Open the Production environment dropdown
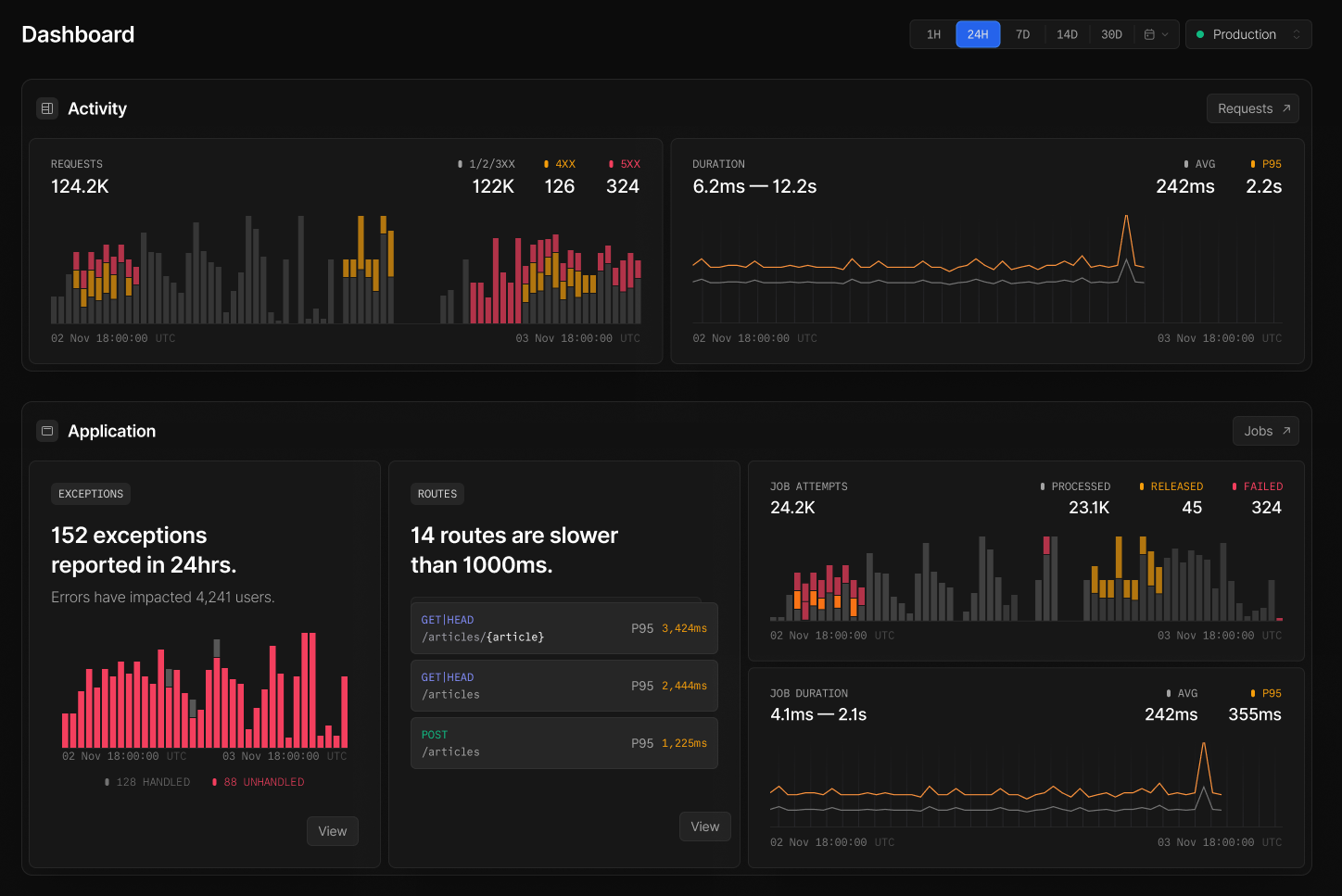Image resolution: width=1342 pixels, height=896 pixels. [1248, 34]
